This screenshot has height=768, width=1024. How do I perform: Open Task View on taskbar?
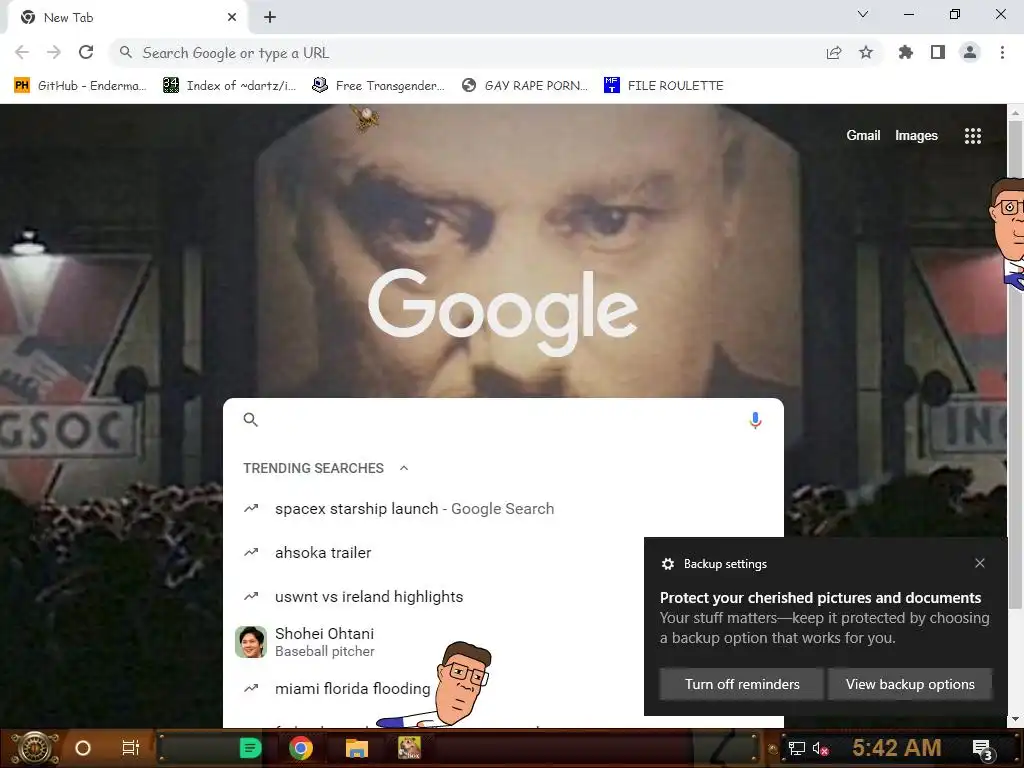[x=131, y=748]
